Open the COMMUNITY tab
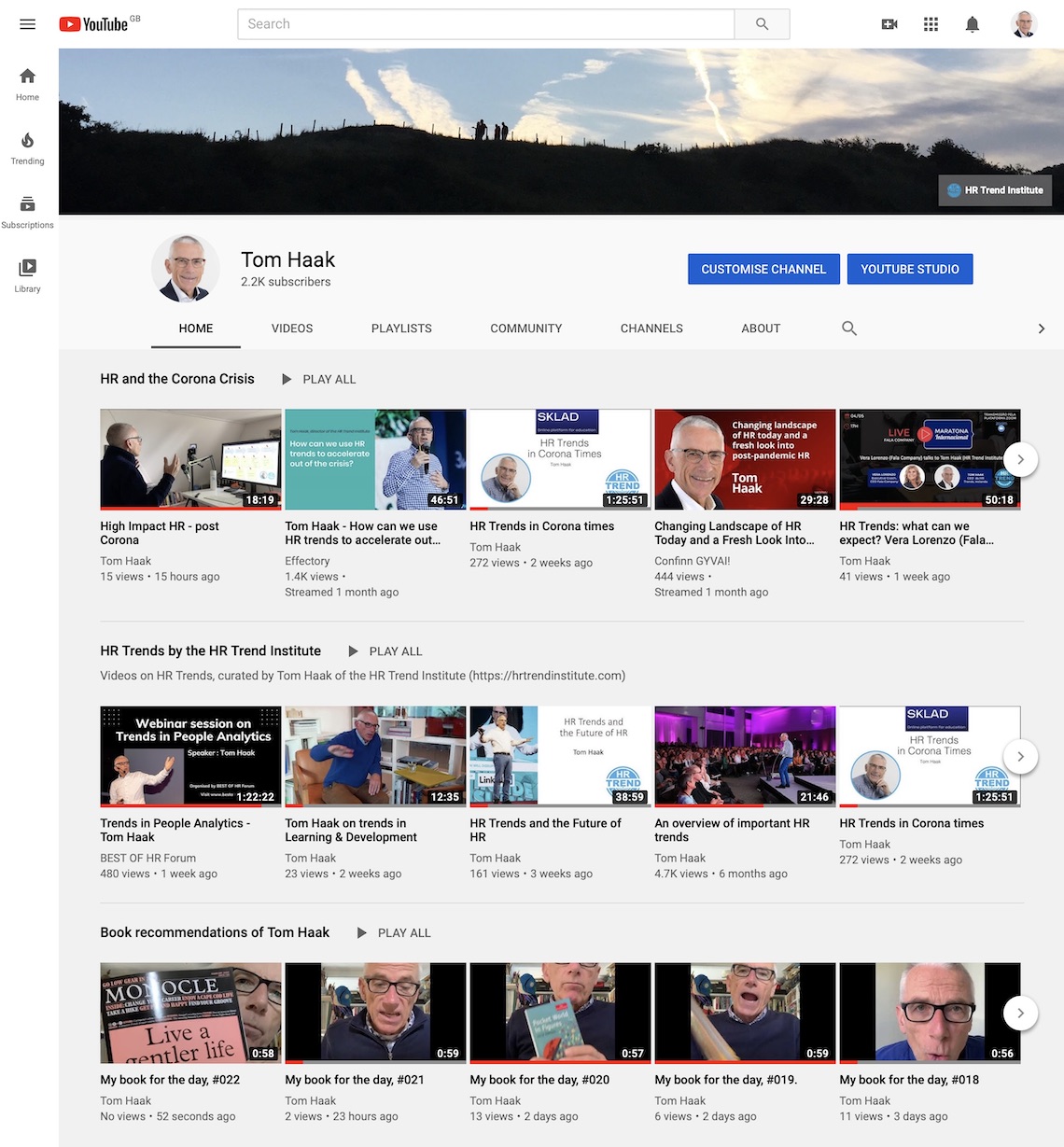This screenshot has width=1064, height=1147. point(525,329)
